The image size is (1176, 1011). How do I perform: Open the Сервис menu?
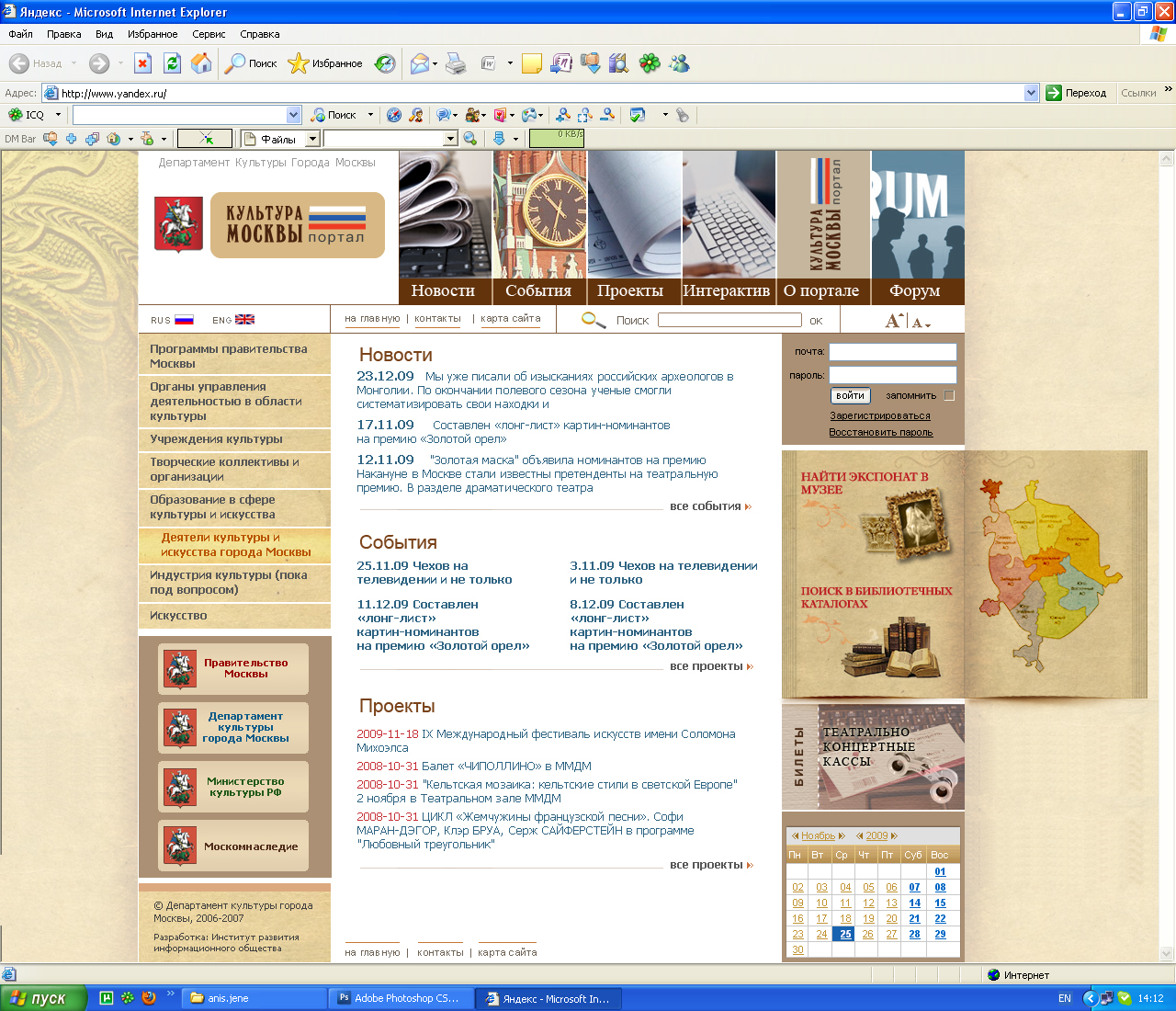click(x=209, y=34)
